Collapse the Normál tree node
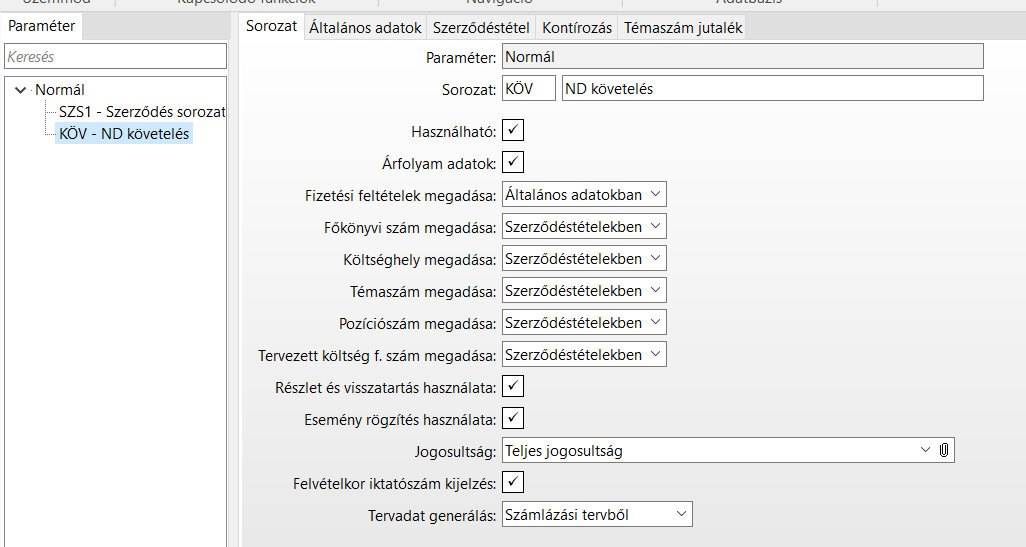This screenshot has width=1026, height=547. tap(20, 90)
